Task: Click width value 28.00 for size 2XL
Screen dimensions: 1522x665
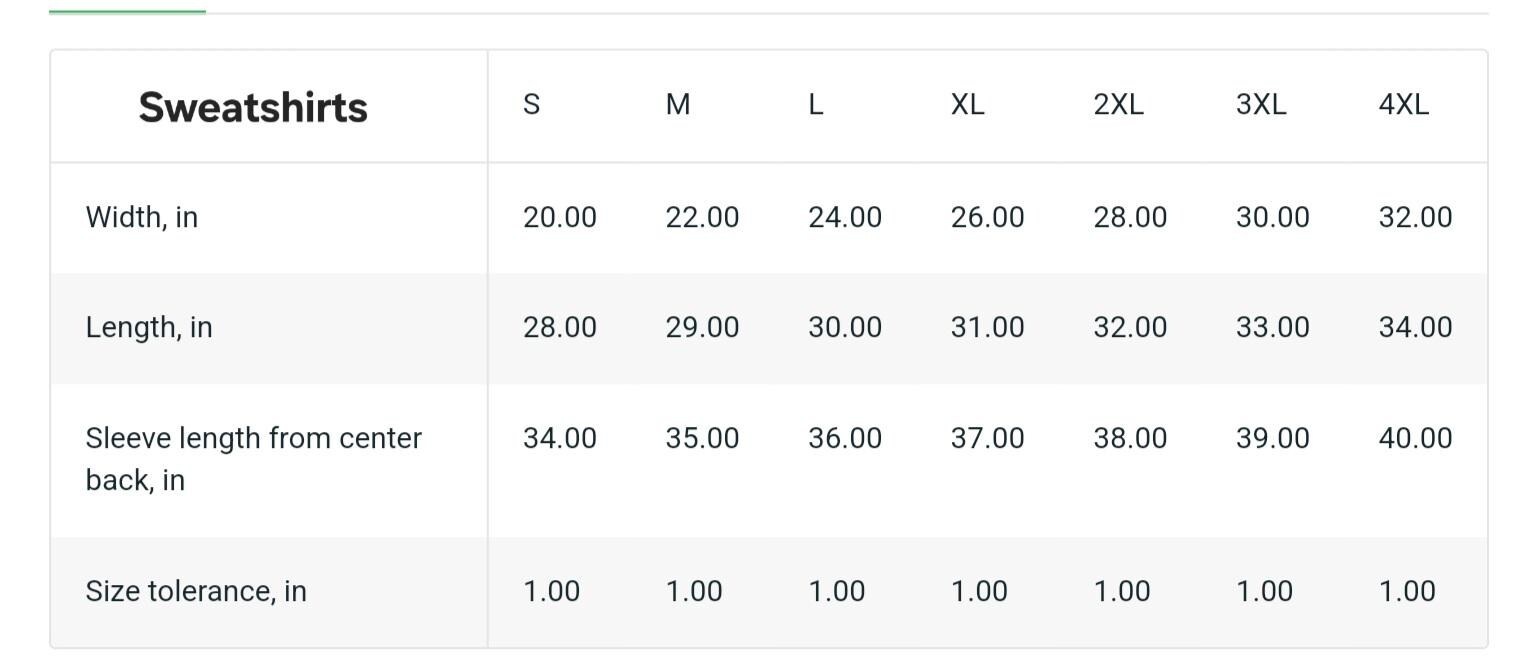Action: [x=1130, y=217]
